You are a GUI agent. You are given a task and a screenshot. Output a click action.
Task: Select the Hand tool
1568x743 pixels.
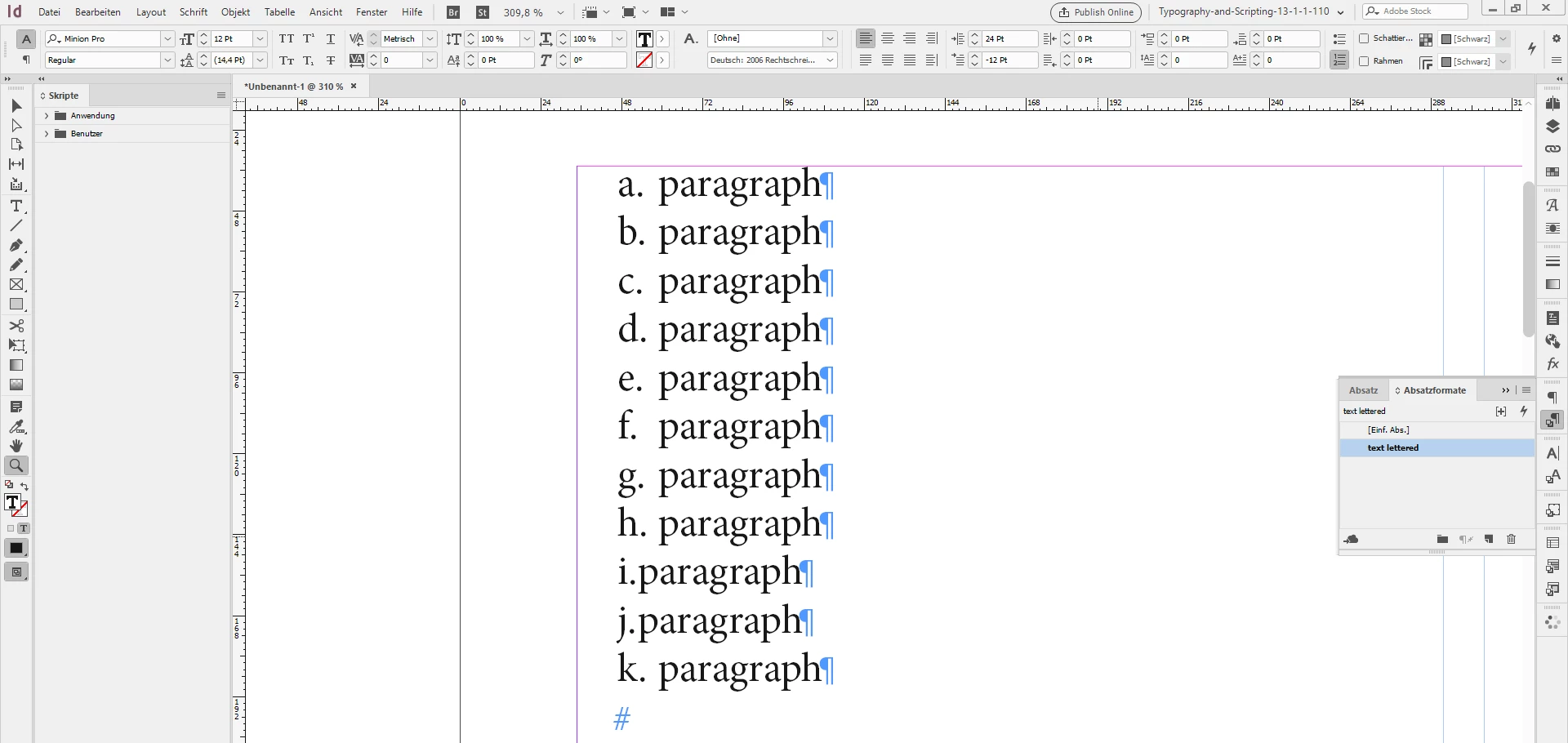coord(16,446)
